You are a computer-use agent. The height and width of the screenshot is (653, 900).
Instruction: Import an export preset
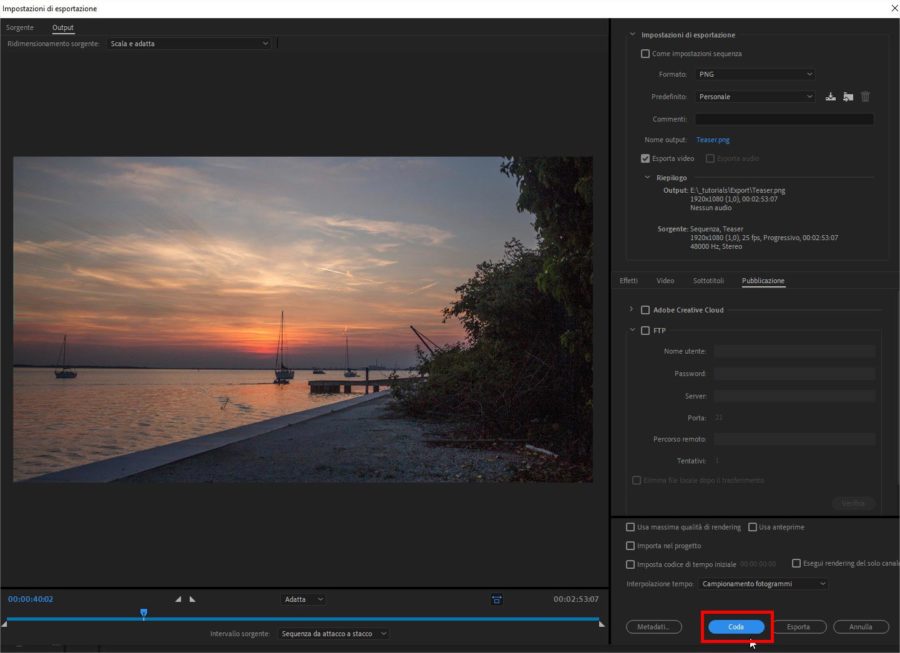point(848,96)
